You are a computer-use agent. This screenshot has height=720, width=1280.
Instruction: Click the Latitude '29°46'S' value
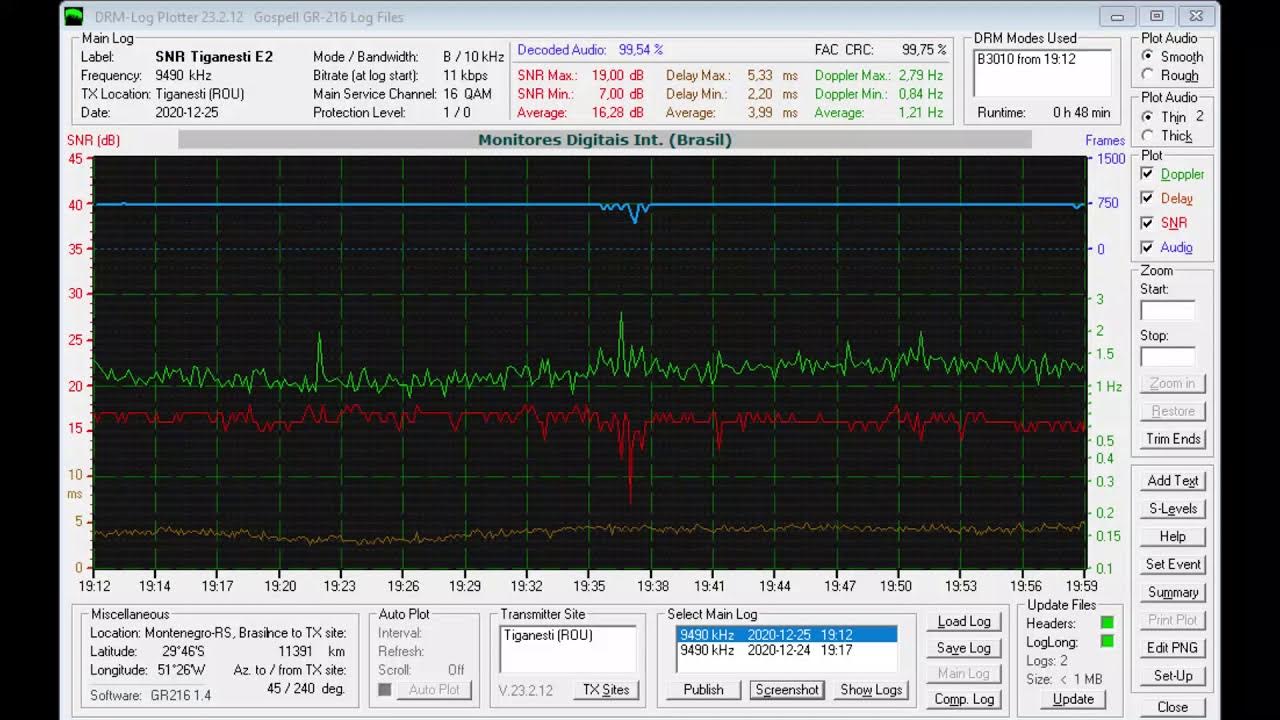[182, 652]
